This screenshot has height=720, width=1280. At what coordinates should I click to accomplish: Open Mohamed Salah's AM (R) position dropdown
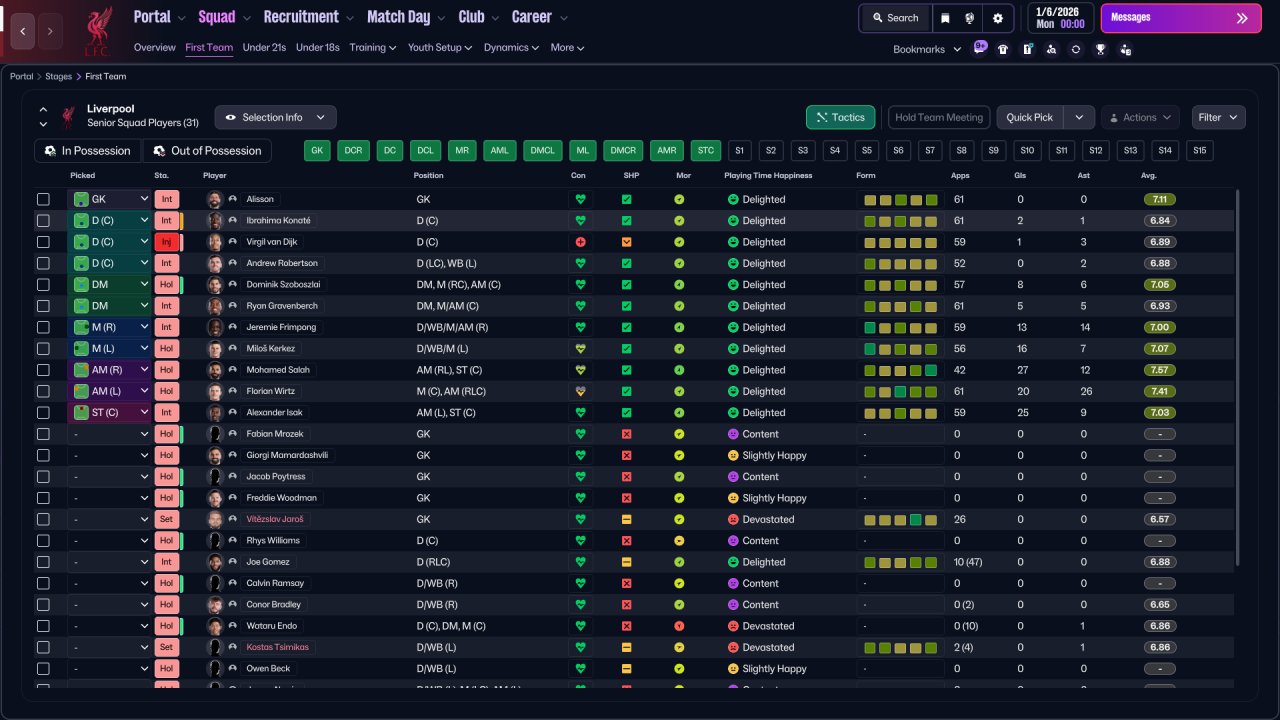point(110,370)
